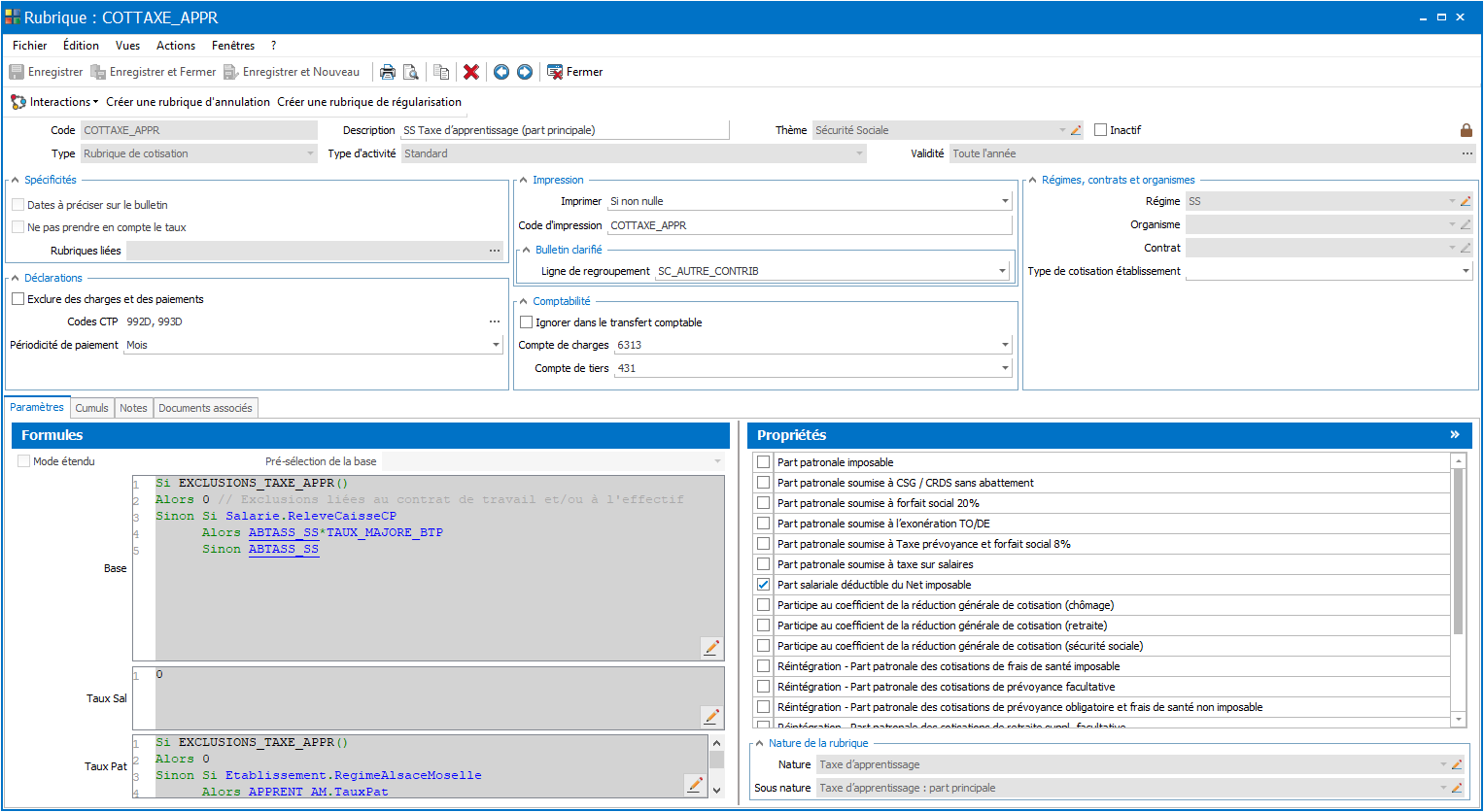Click pencil edit icon of Taux Pat formula
The width and height of the screenshot is (1484, 812).
[695, 785]
